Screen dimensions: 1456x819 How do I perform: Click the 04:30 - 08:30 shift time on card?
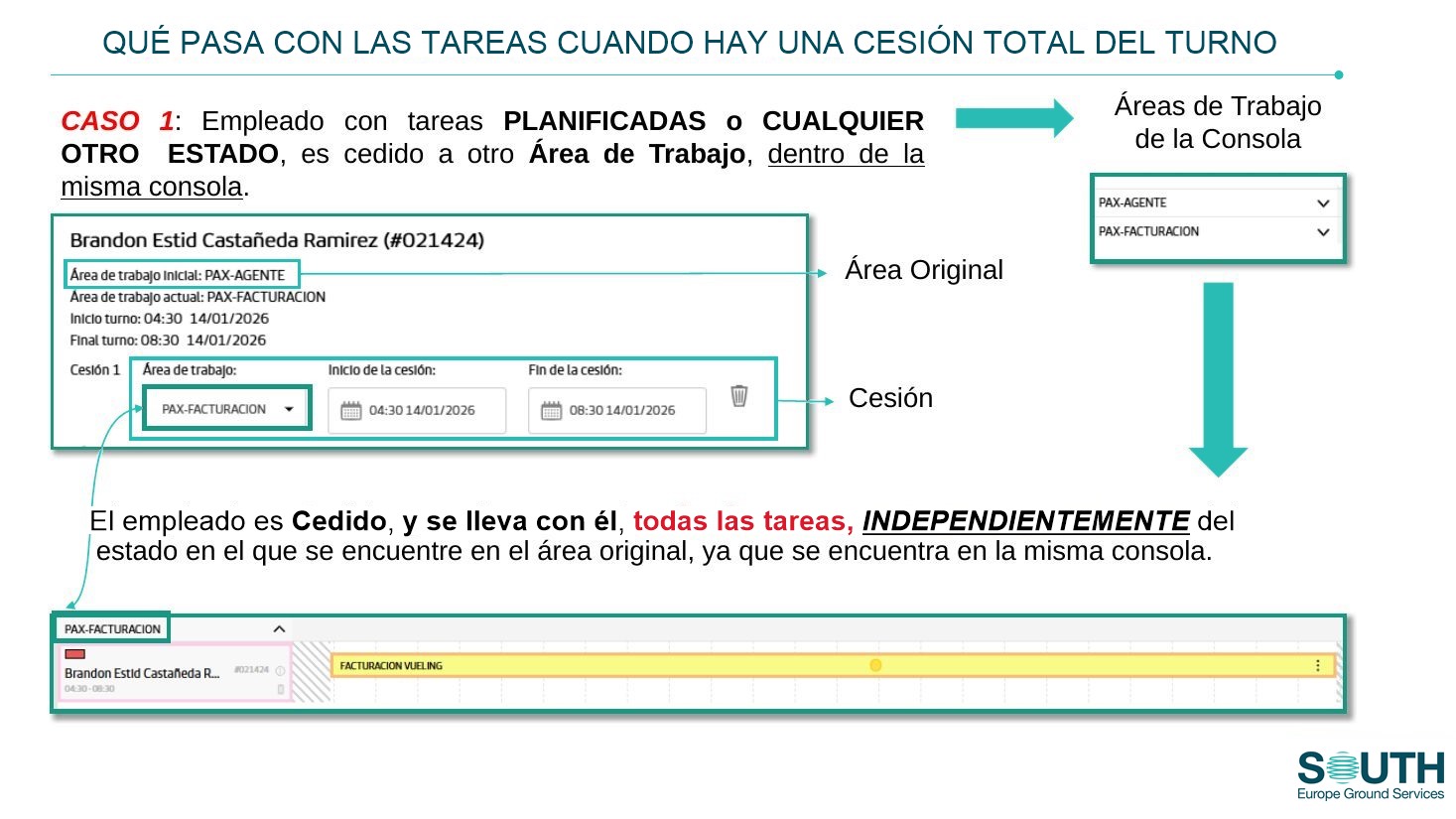tap(89, 688)
